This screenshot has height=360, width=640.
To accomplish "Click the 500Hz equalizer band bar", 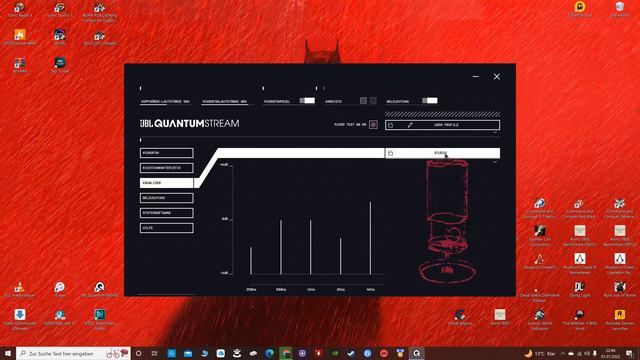I will [x=281, y=247].
